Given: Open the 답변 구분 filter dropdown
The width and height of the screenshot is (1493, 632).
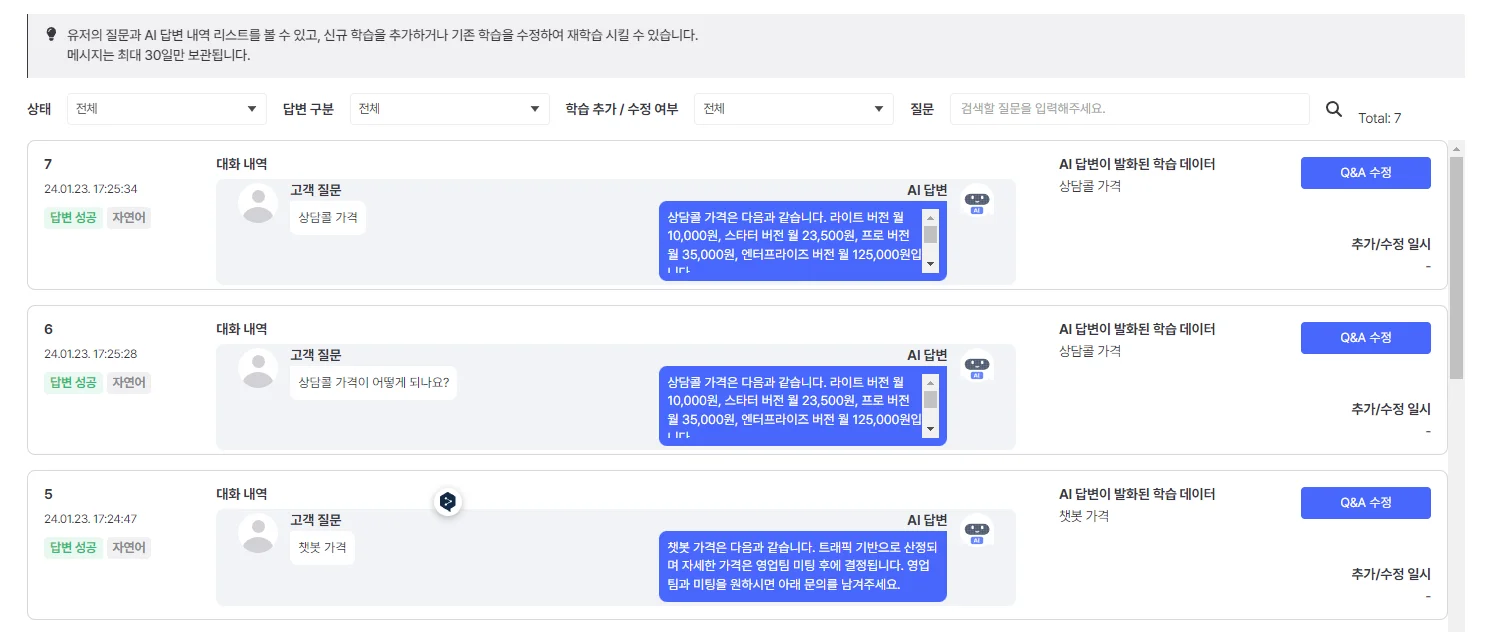Looking at the screenshot, I should point(449,108).
